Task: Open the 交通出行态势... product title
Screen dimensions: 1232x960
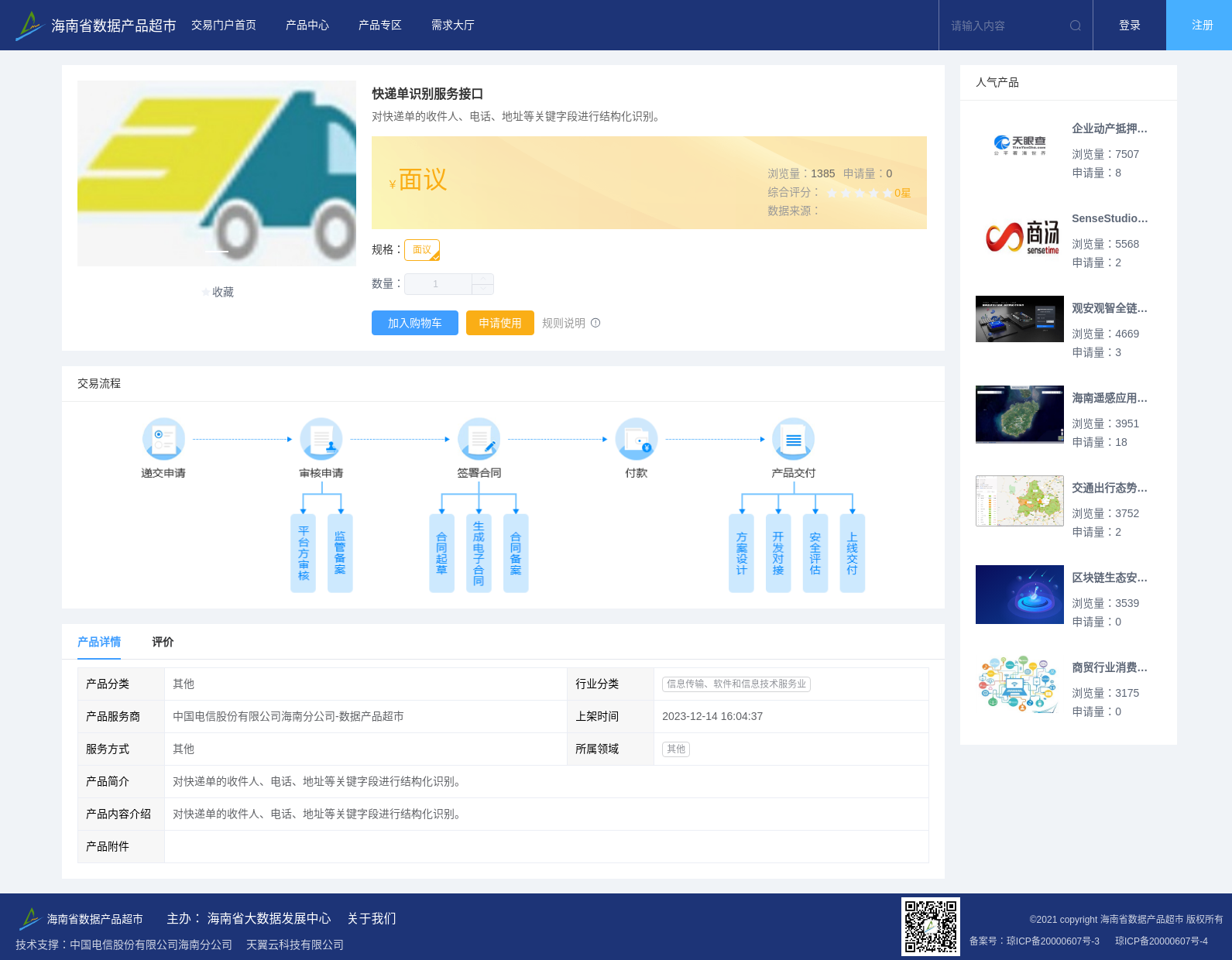Action: [x=1110, y=488]
